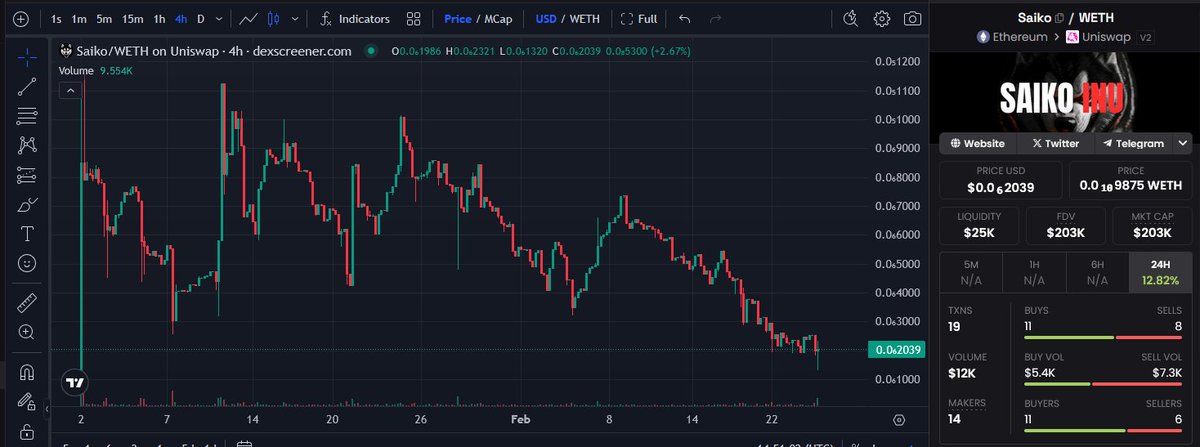The height and width of the screenshot is (447, 1200).
Task: Click the buys versus sells ratio bar
Action: click(1103, 338)
